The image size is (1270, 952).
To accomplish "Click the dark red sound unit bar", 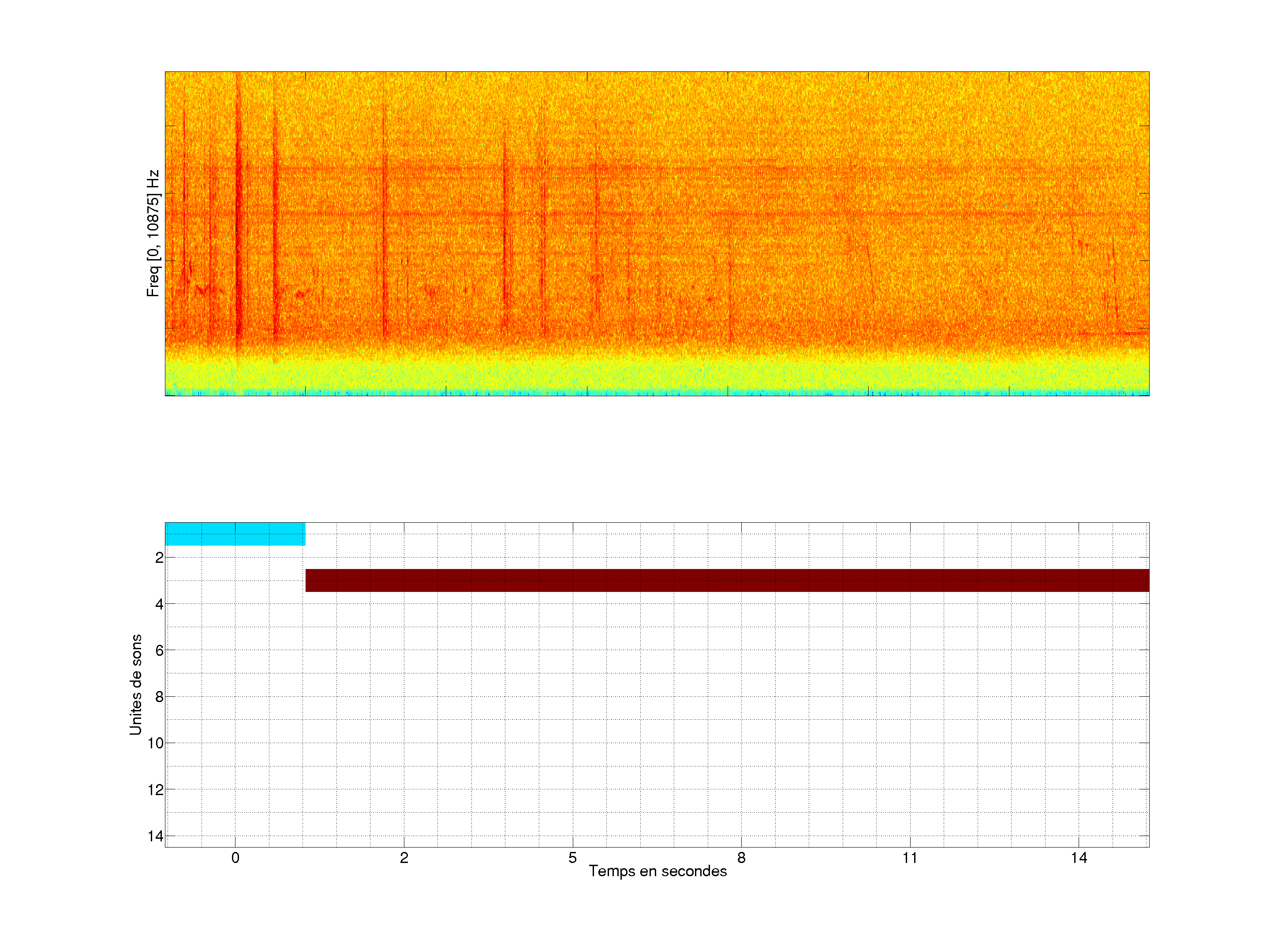I will pyautogui.click(x=727, y=580).
